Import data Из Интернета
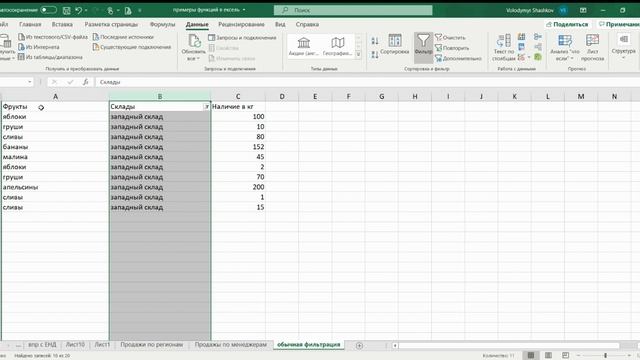 click(39, 47)
